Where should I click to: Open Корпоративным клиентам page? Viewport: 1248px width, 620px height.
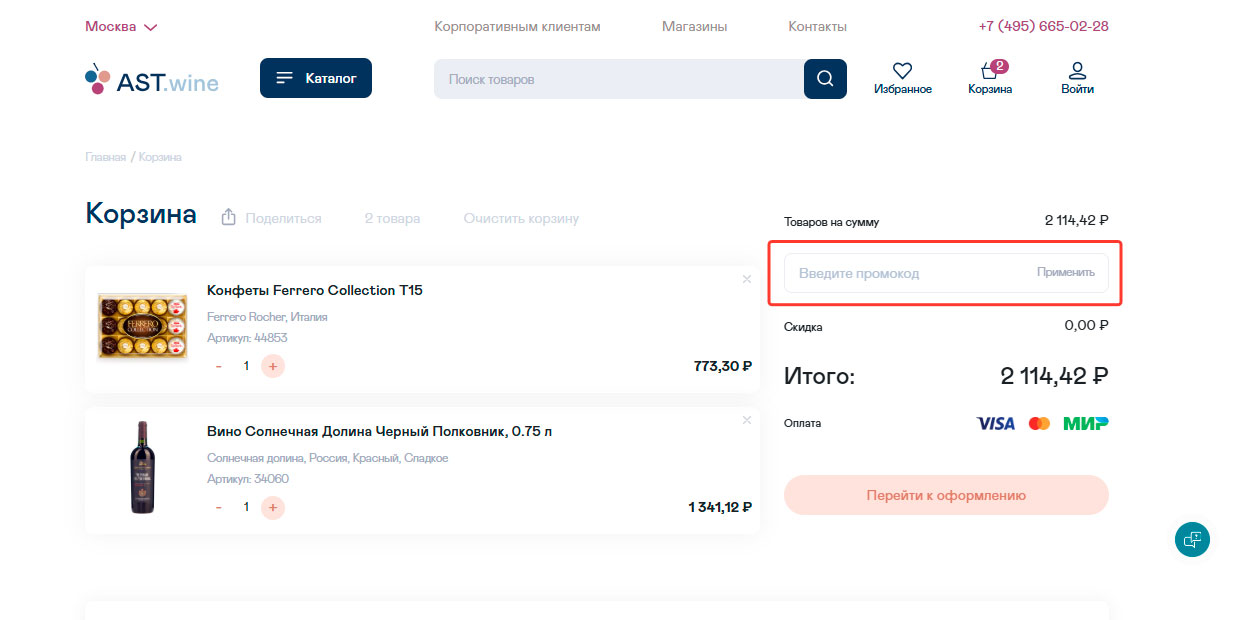(x=517, y=27)
